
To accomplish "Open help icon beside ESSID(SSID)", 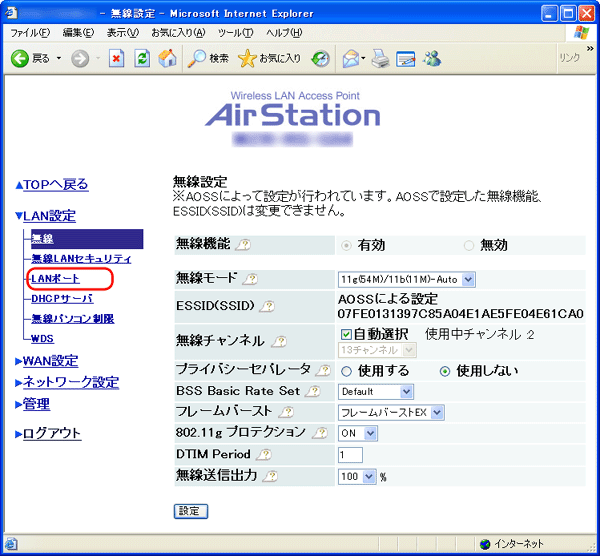I will pyautogui.click(x=267, y=306).
